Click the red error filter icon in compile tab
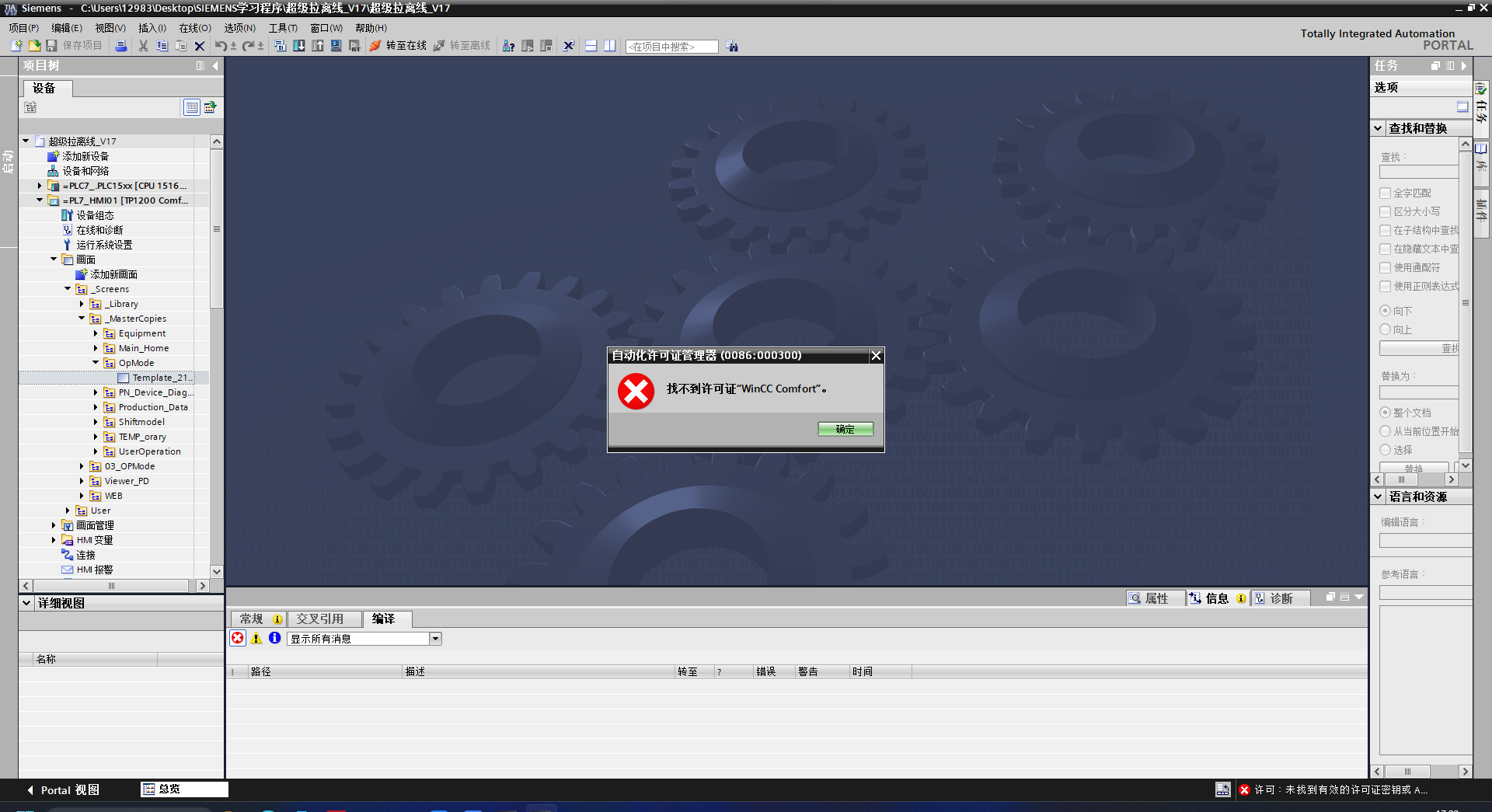1492x812 pixels. click(x=238, y=638)
